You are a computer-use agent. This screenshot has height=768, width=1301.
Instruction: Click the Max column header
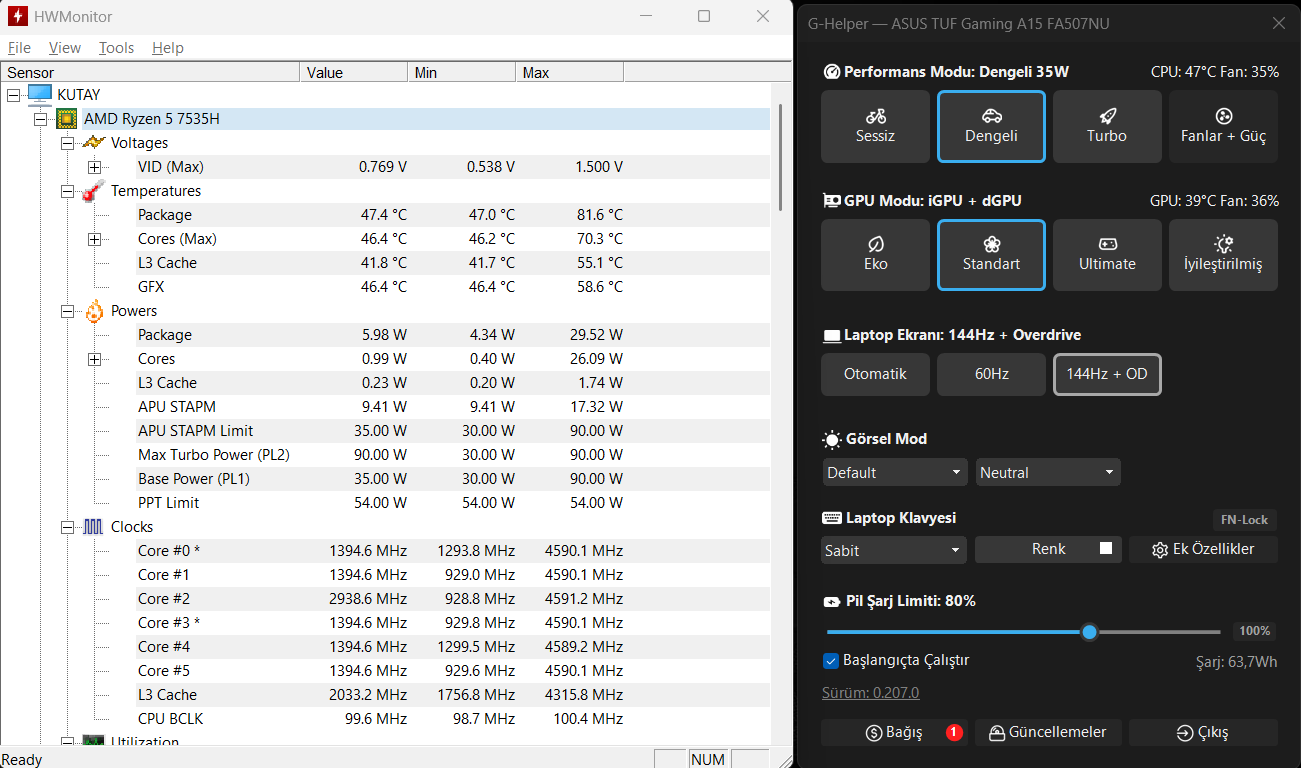pos(570,72)
